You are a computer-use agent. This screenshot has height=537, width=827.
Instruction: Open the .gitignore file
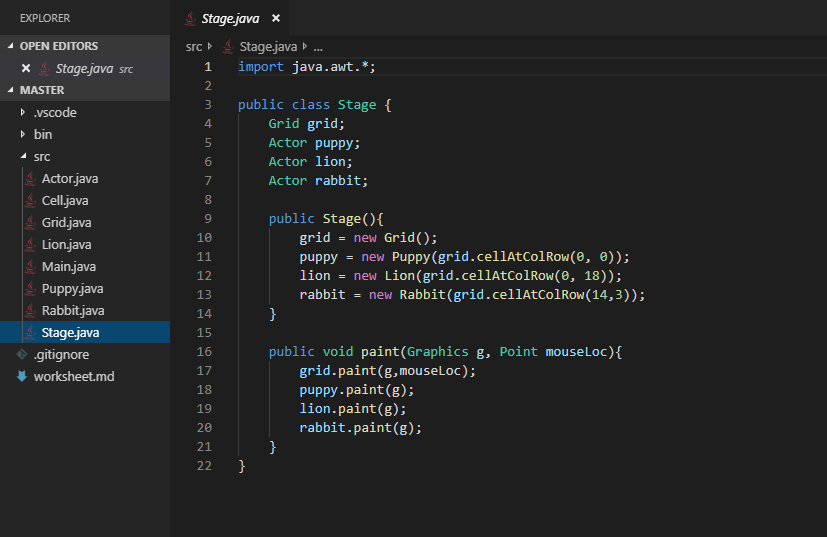[61, 354]
